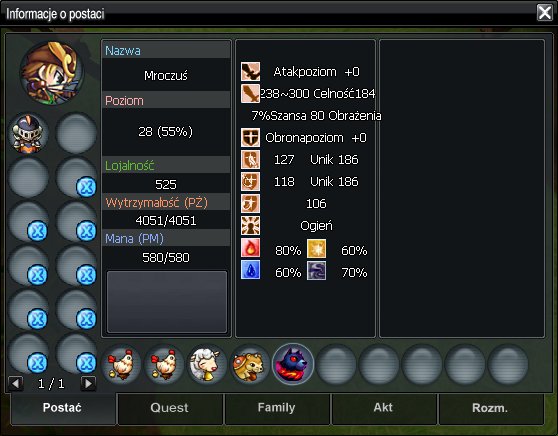Switch to the Quest tab
The height and width of the screenshot is (436, 558).
pos(169,408)
